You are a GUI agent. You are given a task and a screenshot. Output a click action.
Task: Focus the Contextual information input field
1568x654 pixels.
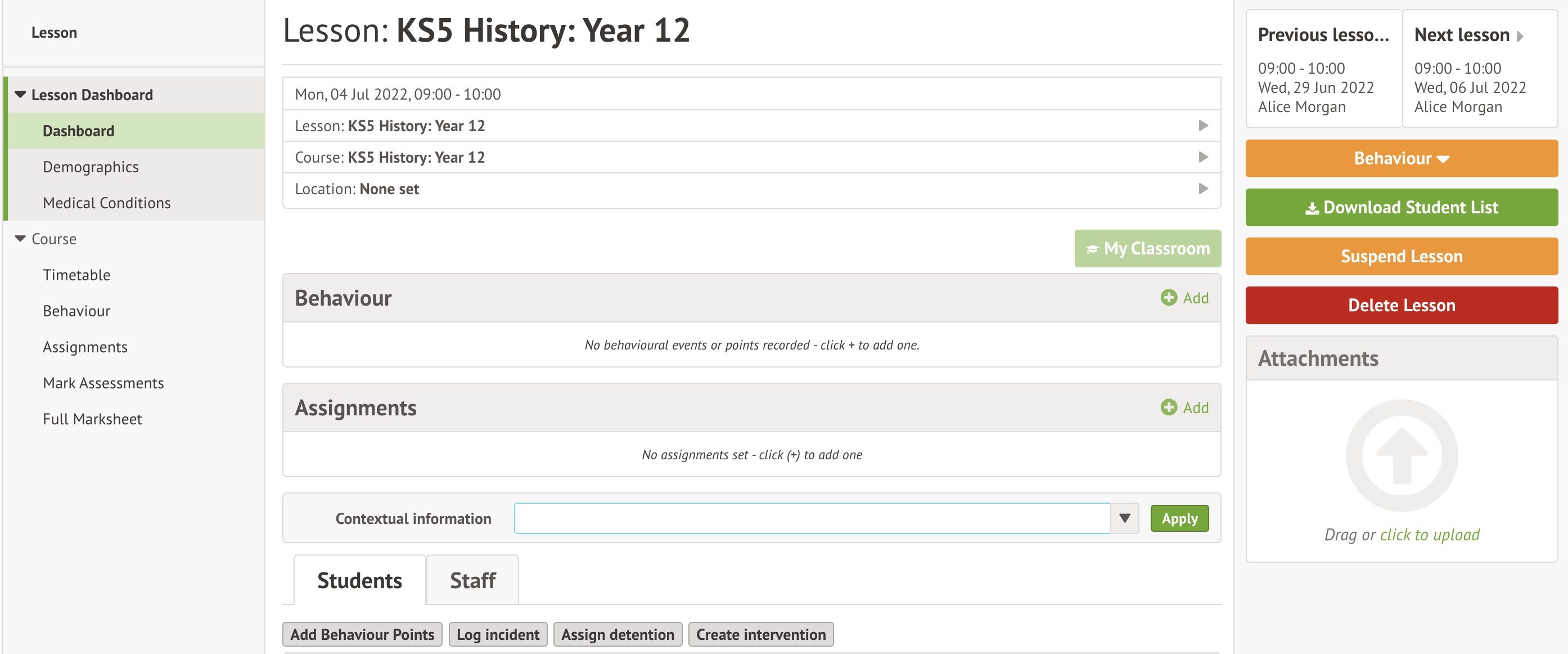coord(812,518)
